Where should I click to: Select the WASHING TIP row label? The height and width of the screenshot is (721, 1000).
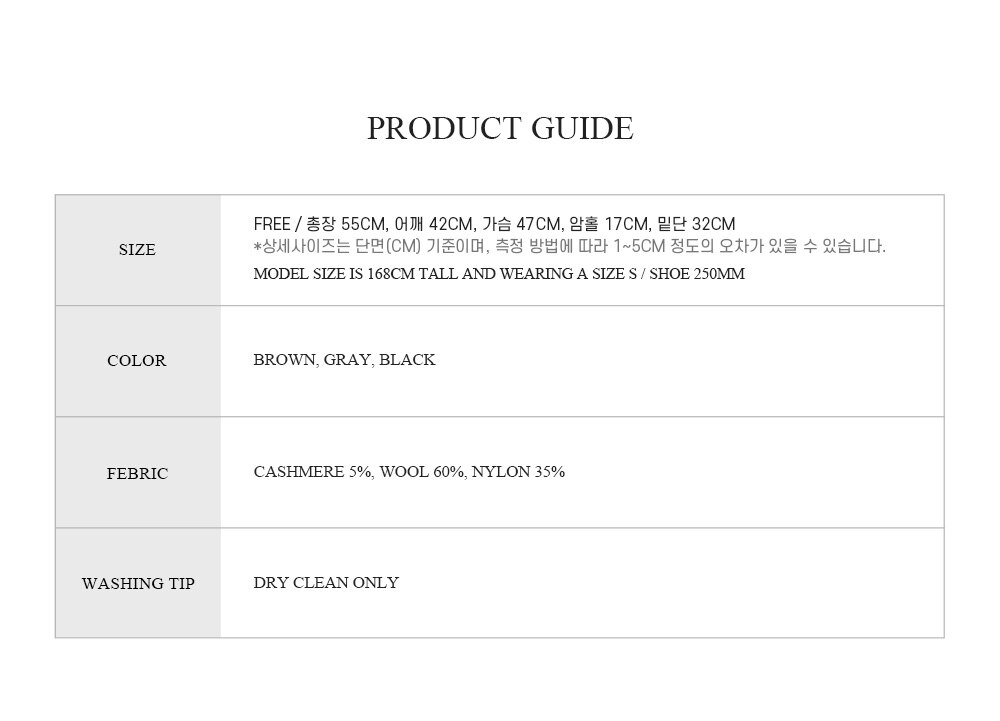point(138,583)
